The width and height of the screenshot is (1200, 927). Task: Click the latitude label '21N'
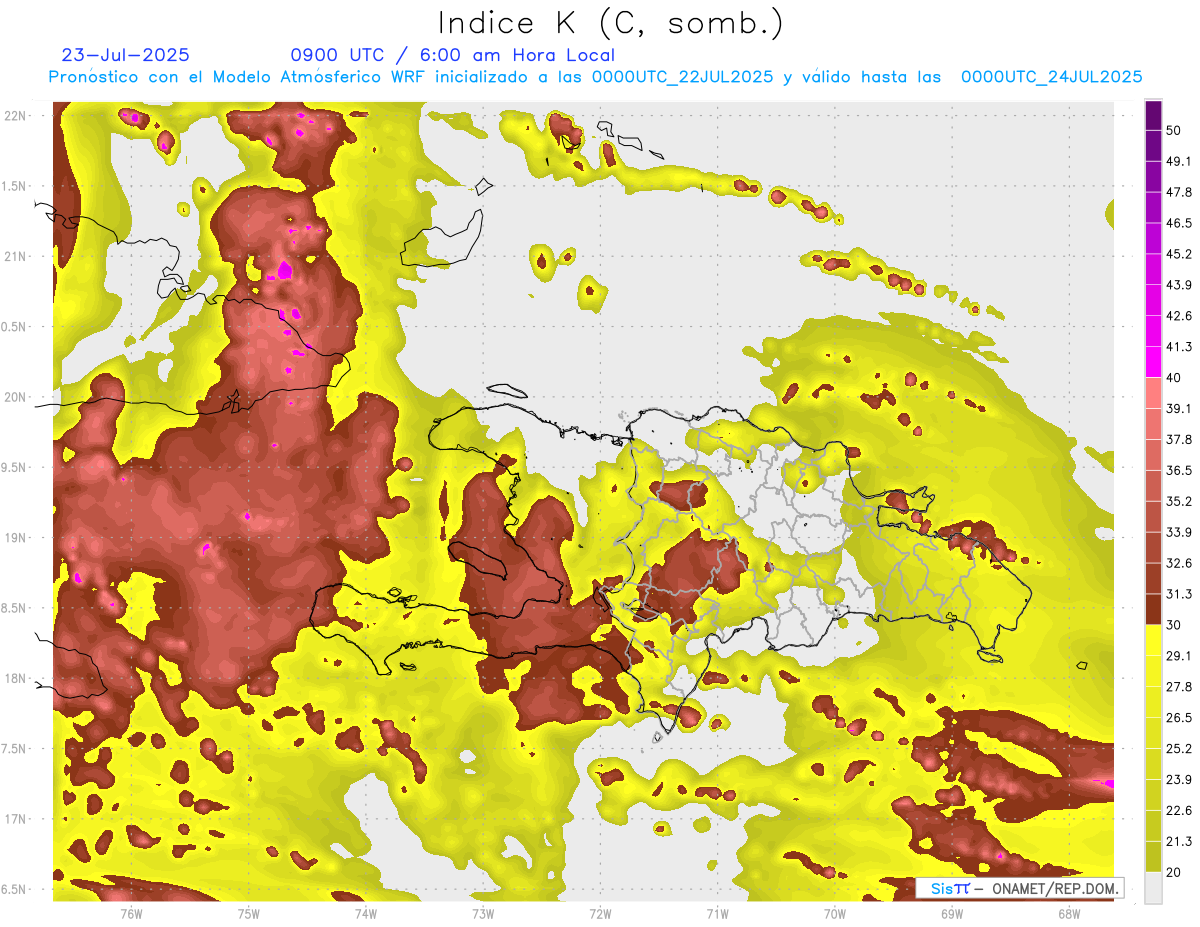(x=15, y=256)
